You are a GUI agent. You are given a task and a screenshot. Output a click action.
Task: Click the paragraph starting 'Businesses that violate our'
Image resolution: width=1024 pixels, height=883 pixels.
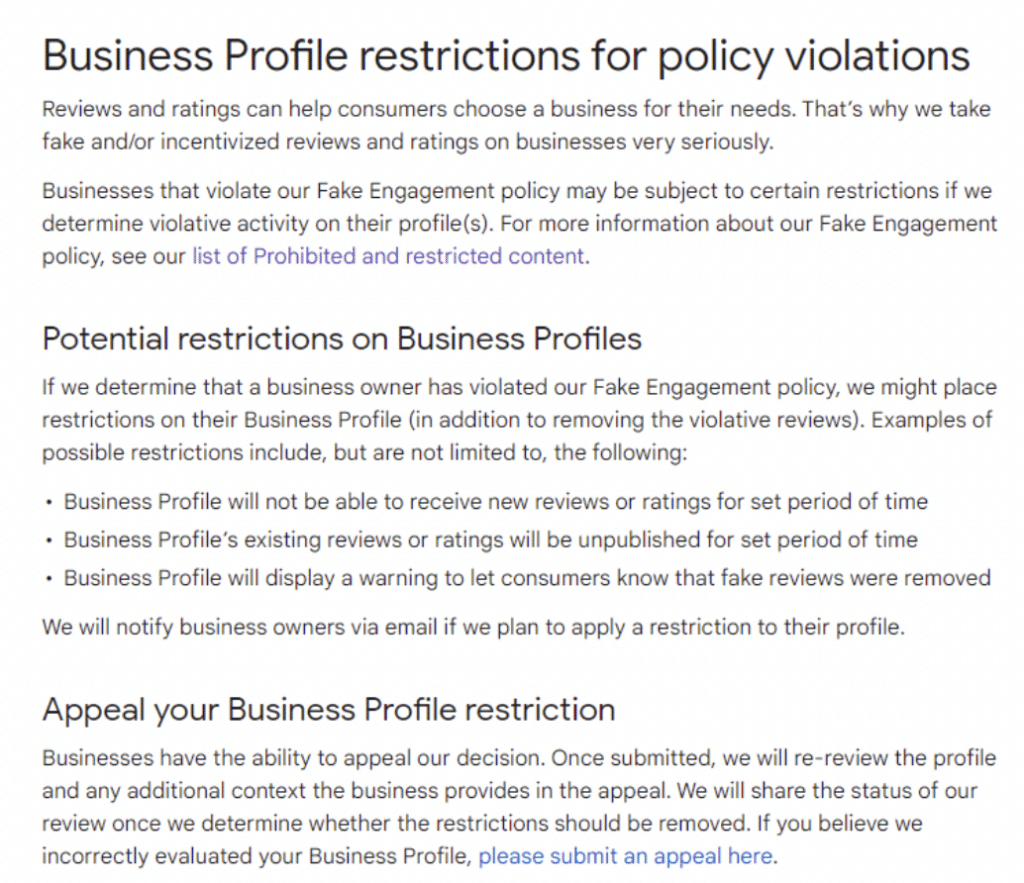[520, 223]
